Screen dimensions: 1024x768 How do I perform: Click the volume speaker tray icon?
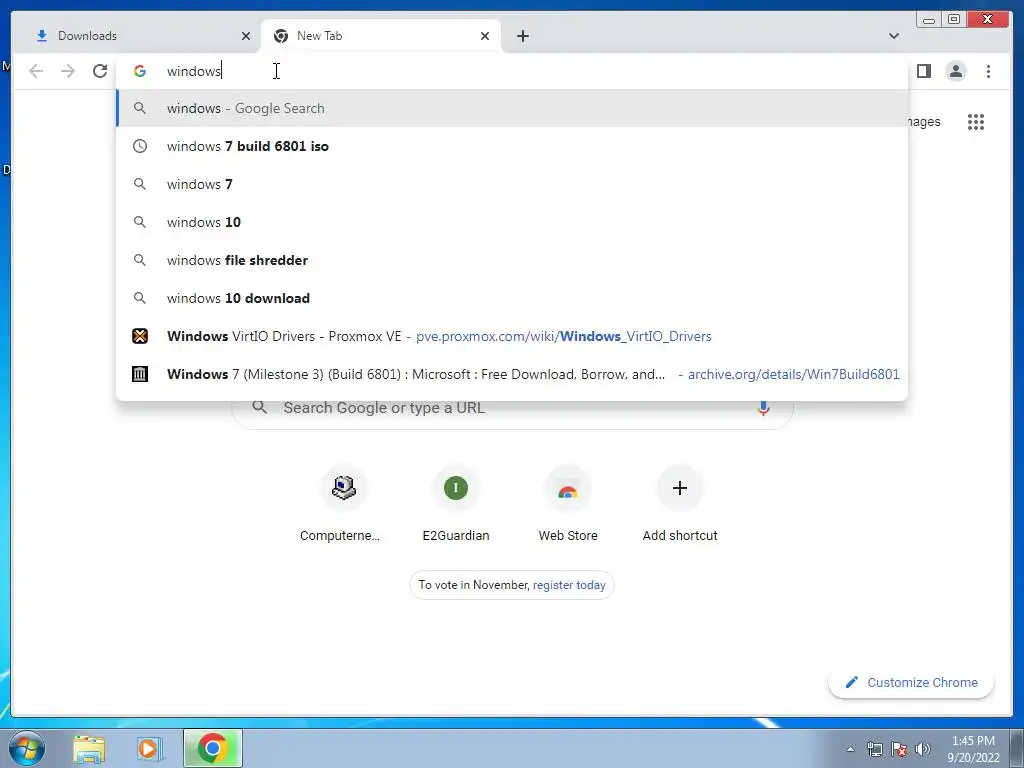[923, 749]
